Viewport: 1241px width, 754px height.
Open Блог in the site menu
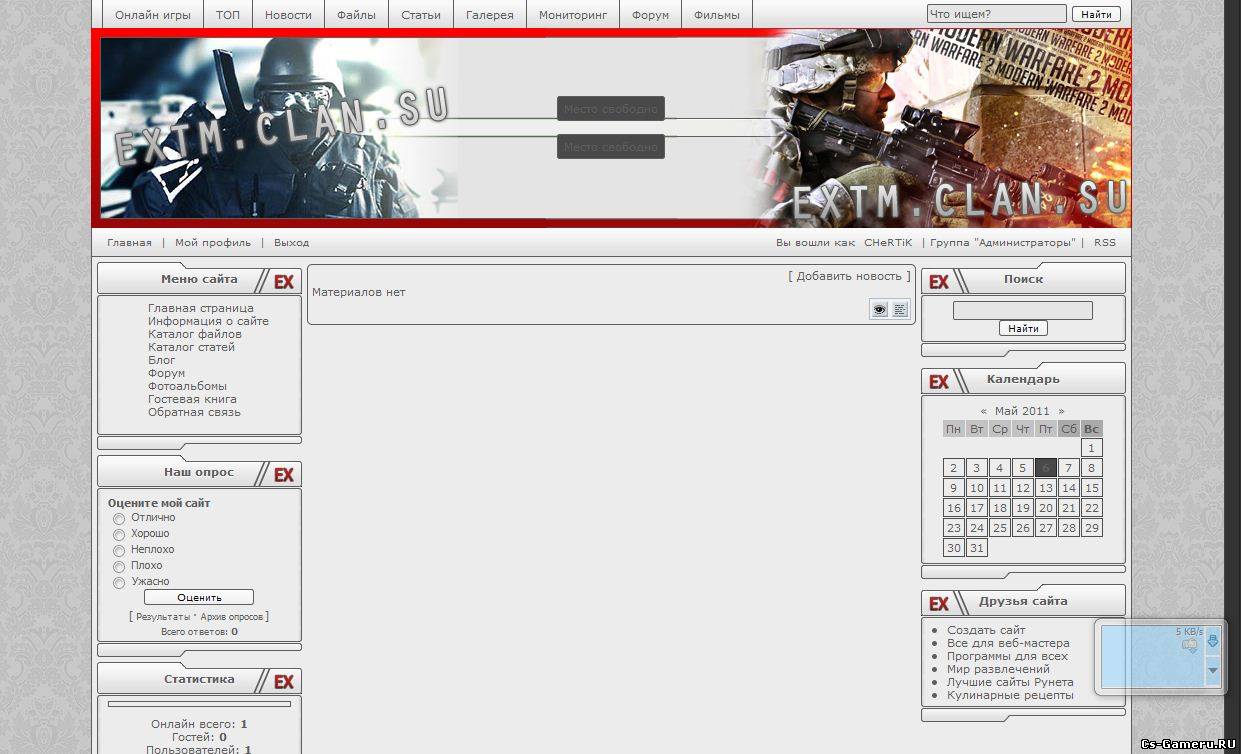(162, 360)
